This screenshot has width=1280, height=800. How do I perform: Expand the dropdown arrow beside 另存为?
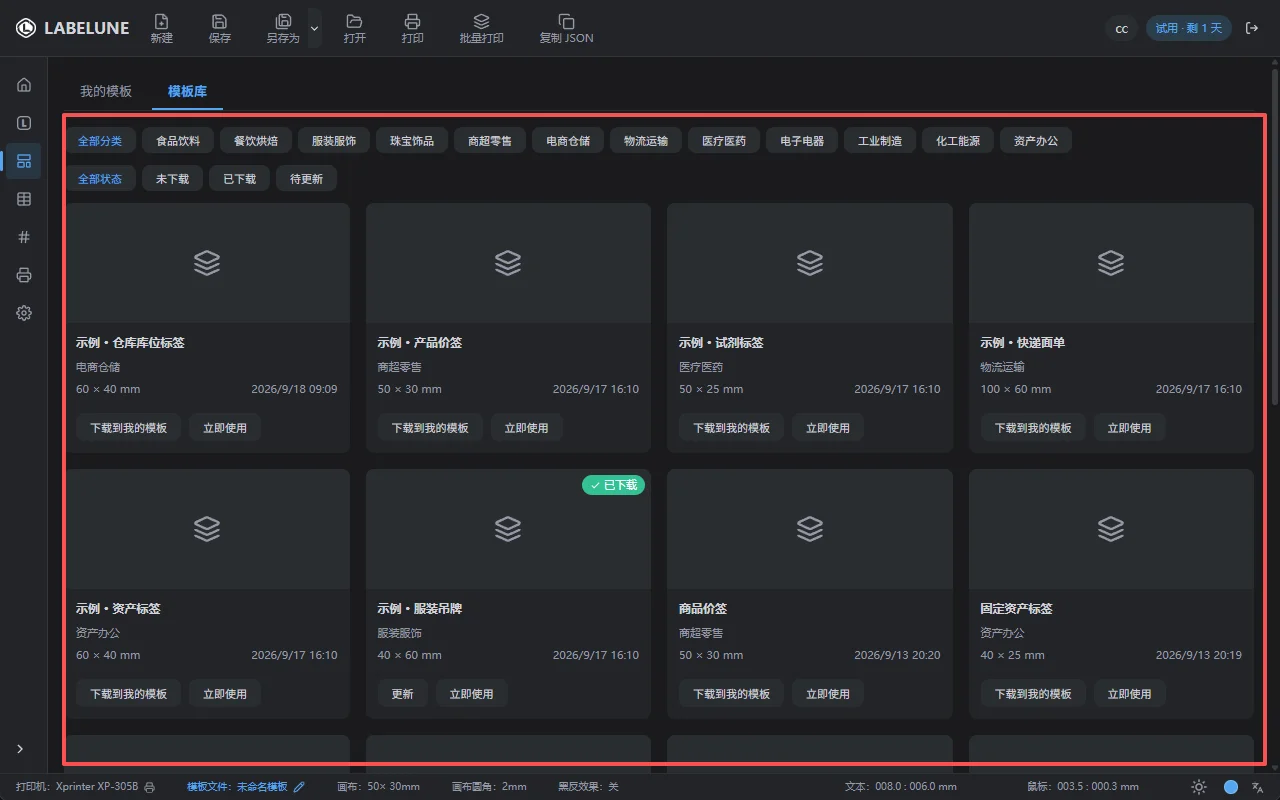[x=314, y=29]
